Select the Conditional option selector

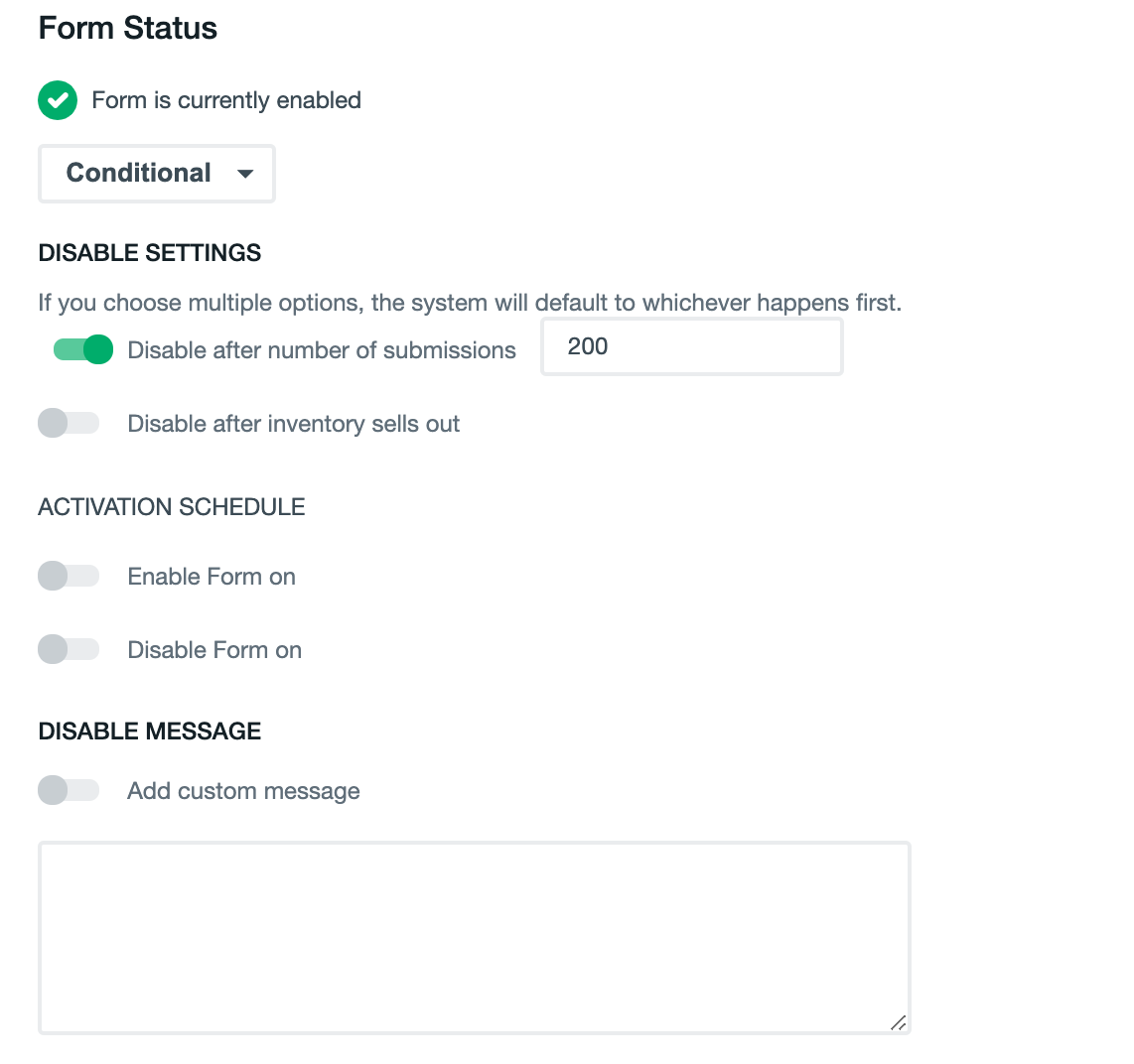(x=156, y=173)
